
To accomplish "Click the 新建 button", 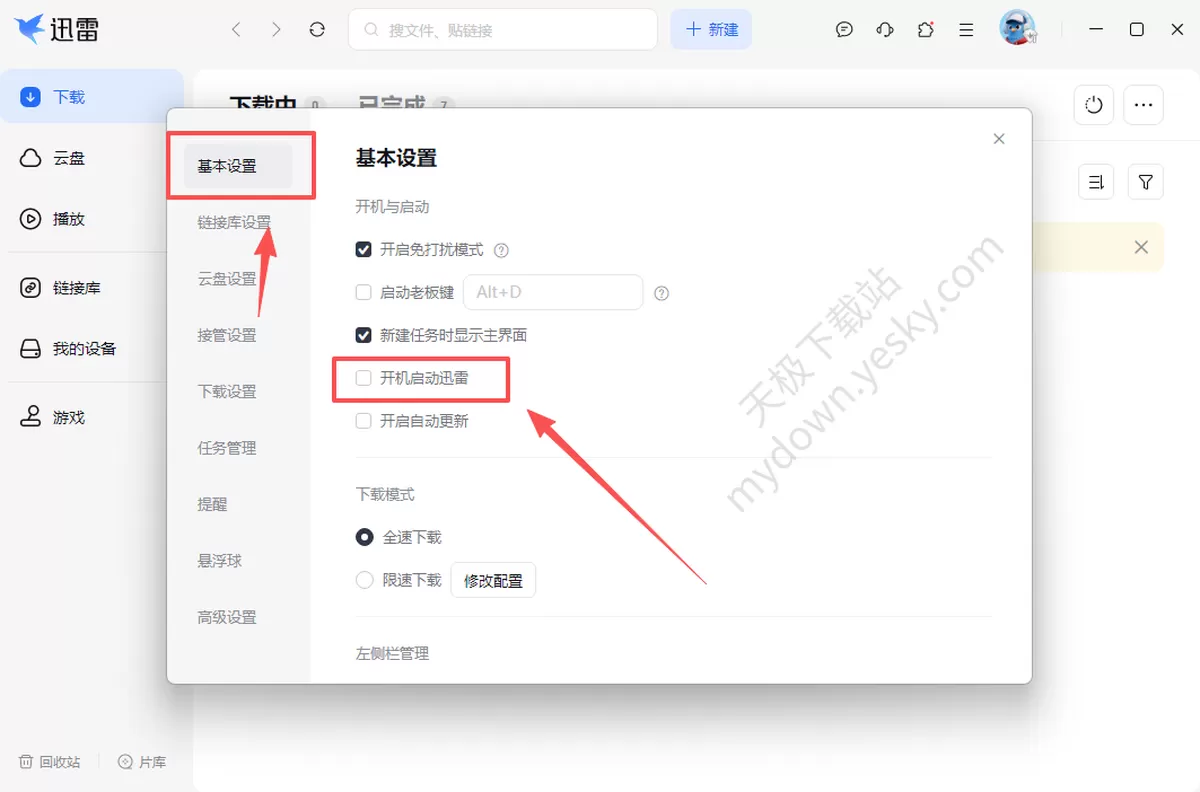I will 711,30.
